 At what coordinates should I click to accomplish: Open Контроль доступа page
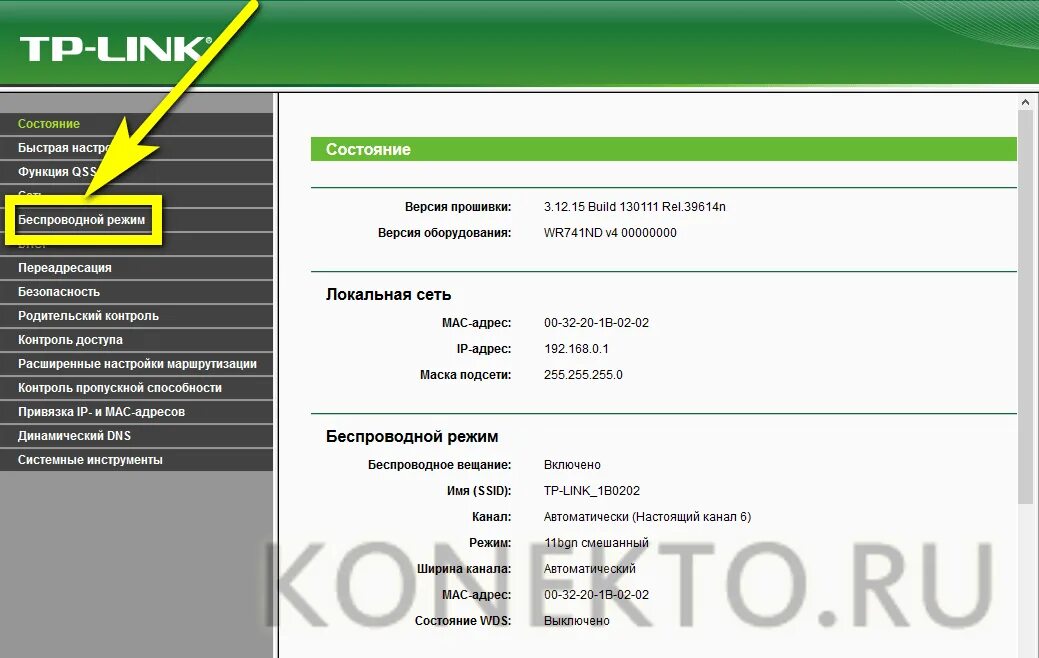[x=136, y=339]
